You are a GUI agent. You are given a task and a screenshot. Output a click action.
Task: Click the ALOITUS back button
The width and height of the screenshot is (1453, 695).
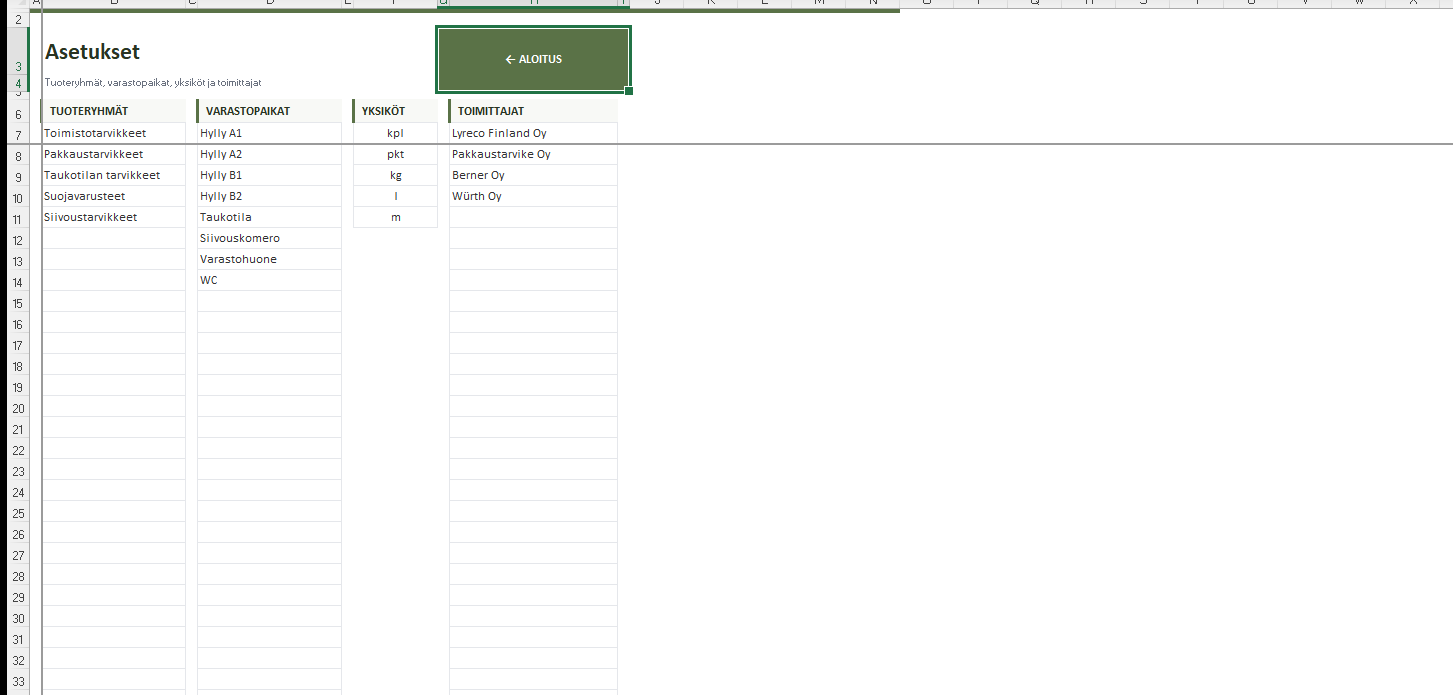(533, 60)
